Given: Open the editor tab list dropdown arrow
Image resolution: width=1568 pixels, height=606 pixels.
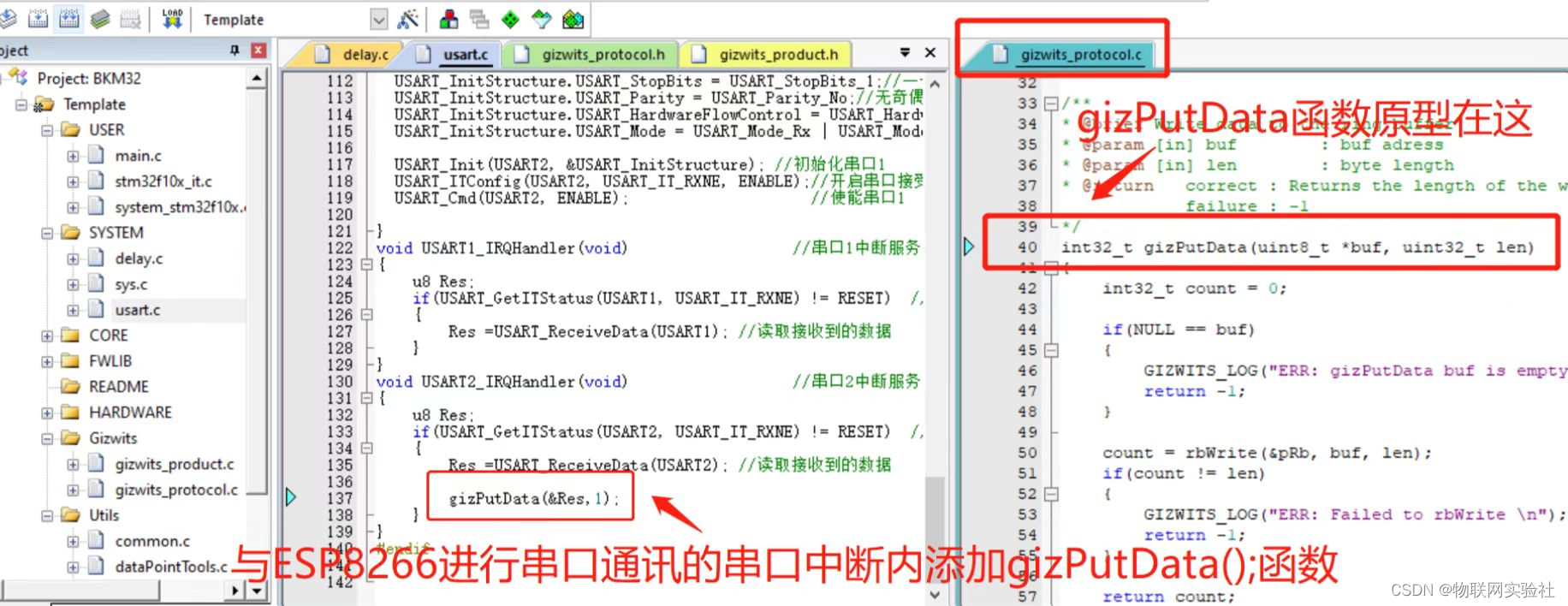Looking at the screenshot, I should tap(905, 52).
